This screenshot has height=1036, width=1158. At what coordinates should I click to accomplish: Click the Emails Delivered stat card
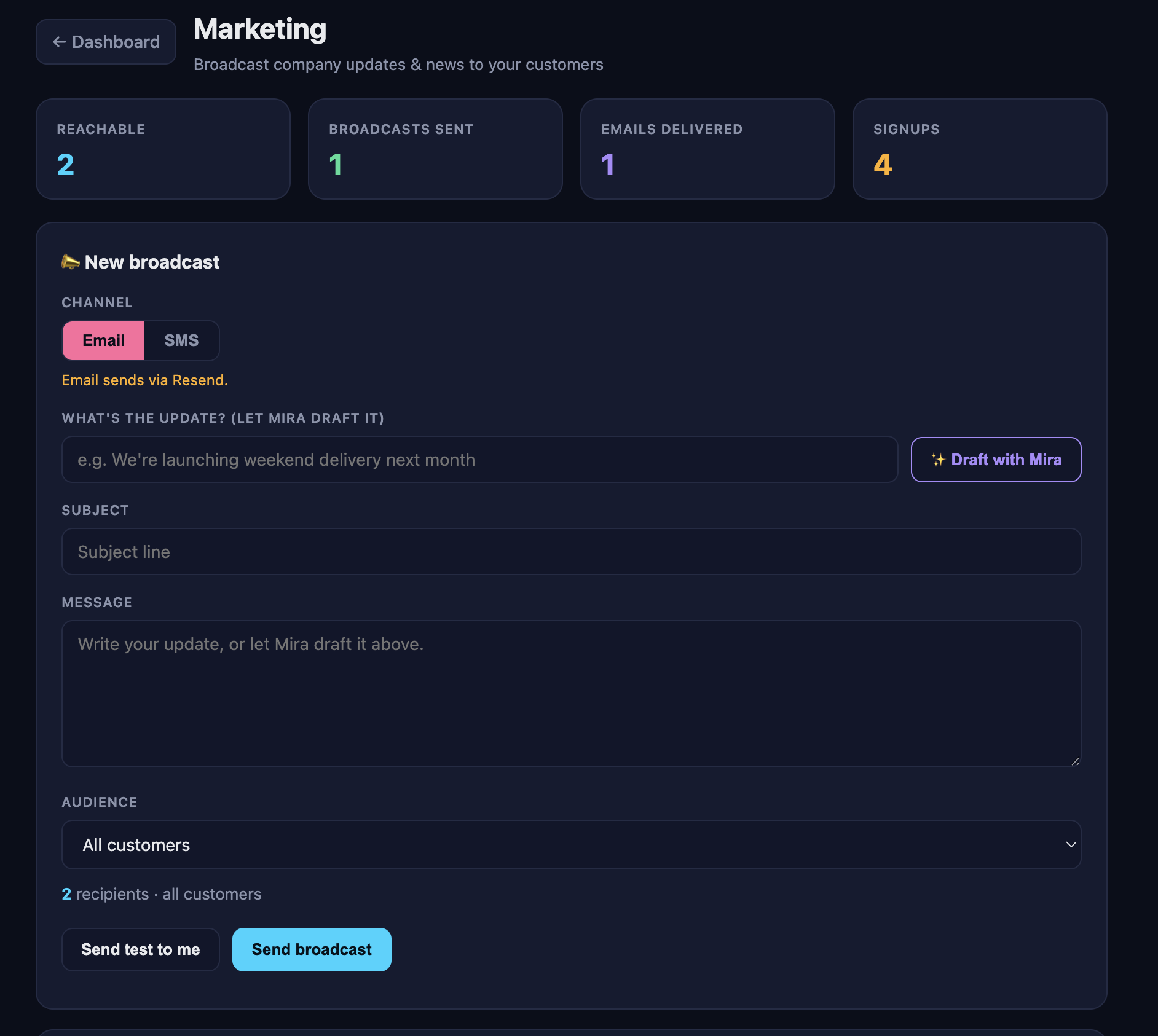707,149
